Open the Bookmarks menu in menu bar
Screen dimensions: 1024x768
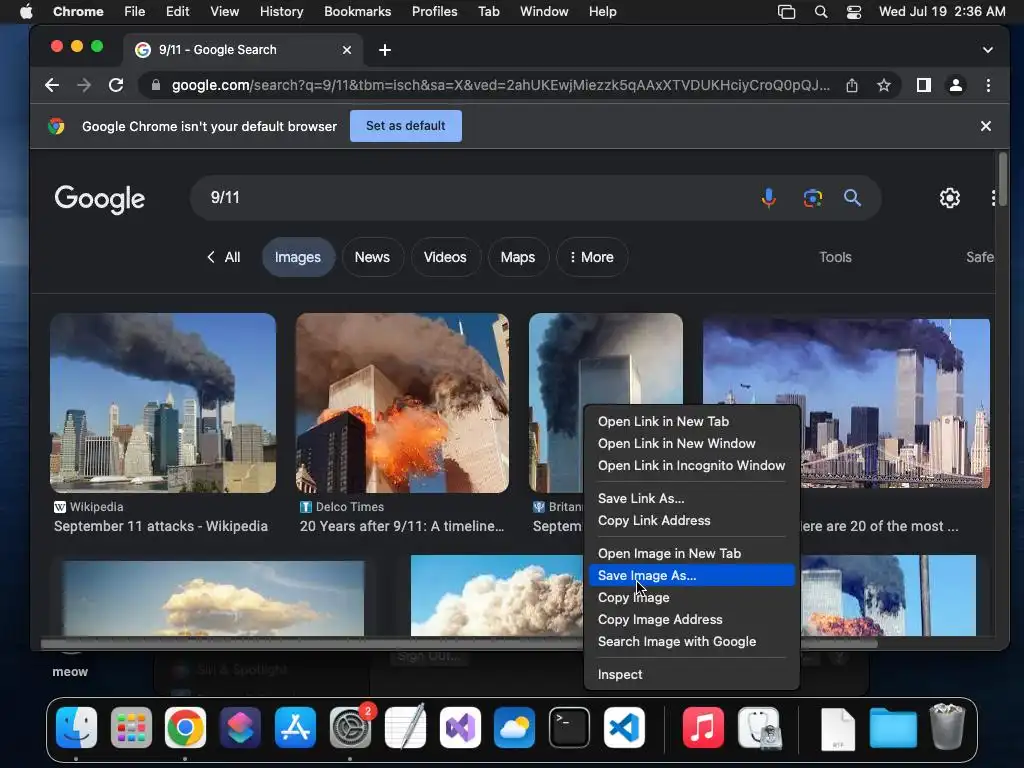(x=357, y=11)
